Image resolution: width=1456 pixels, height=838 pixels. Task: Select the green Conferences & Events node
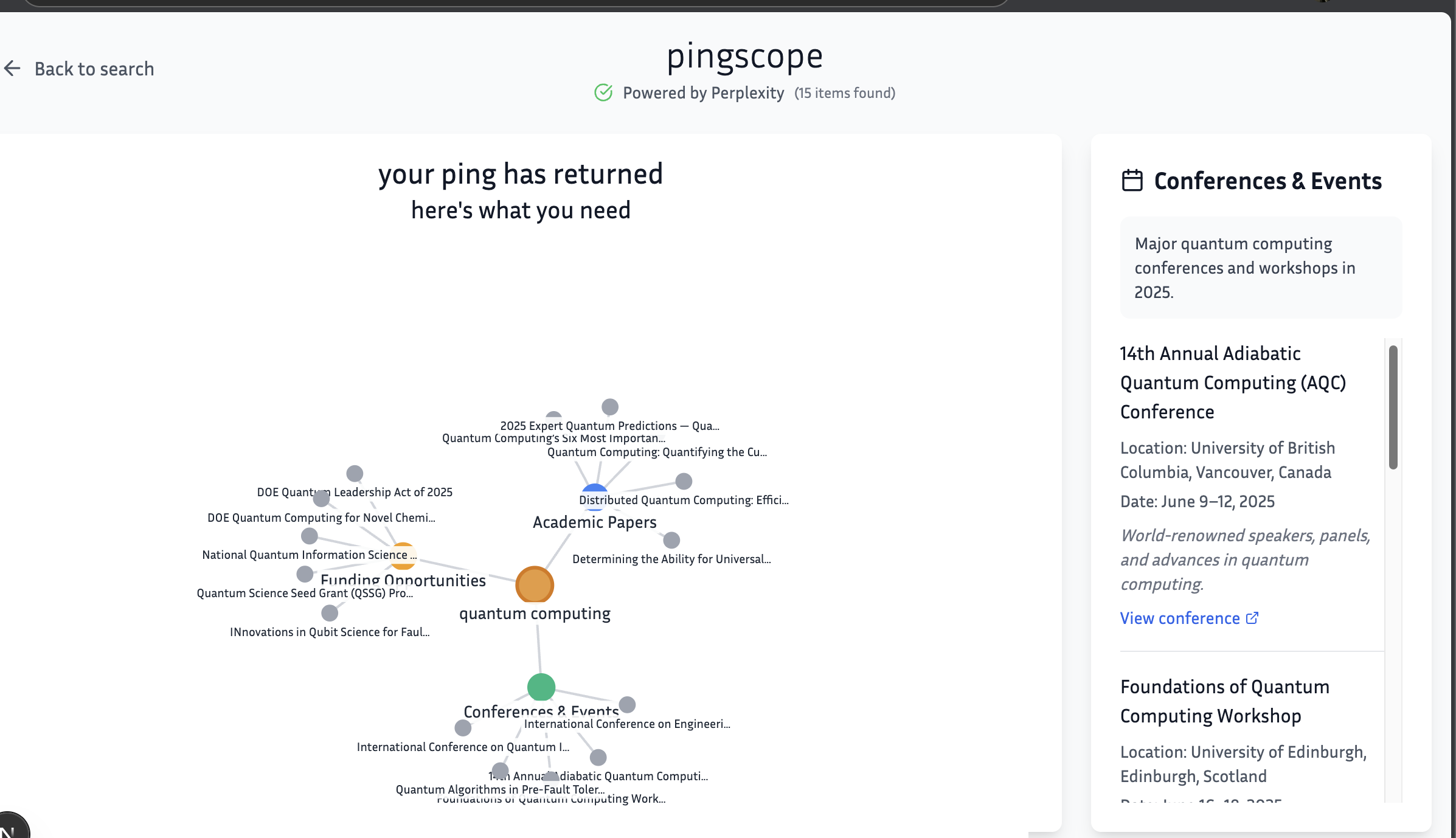tap(541, 687)
